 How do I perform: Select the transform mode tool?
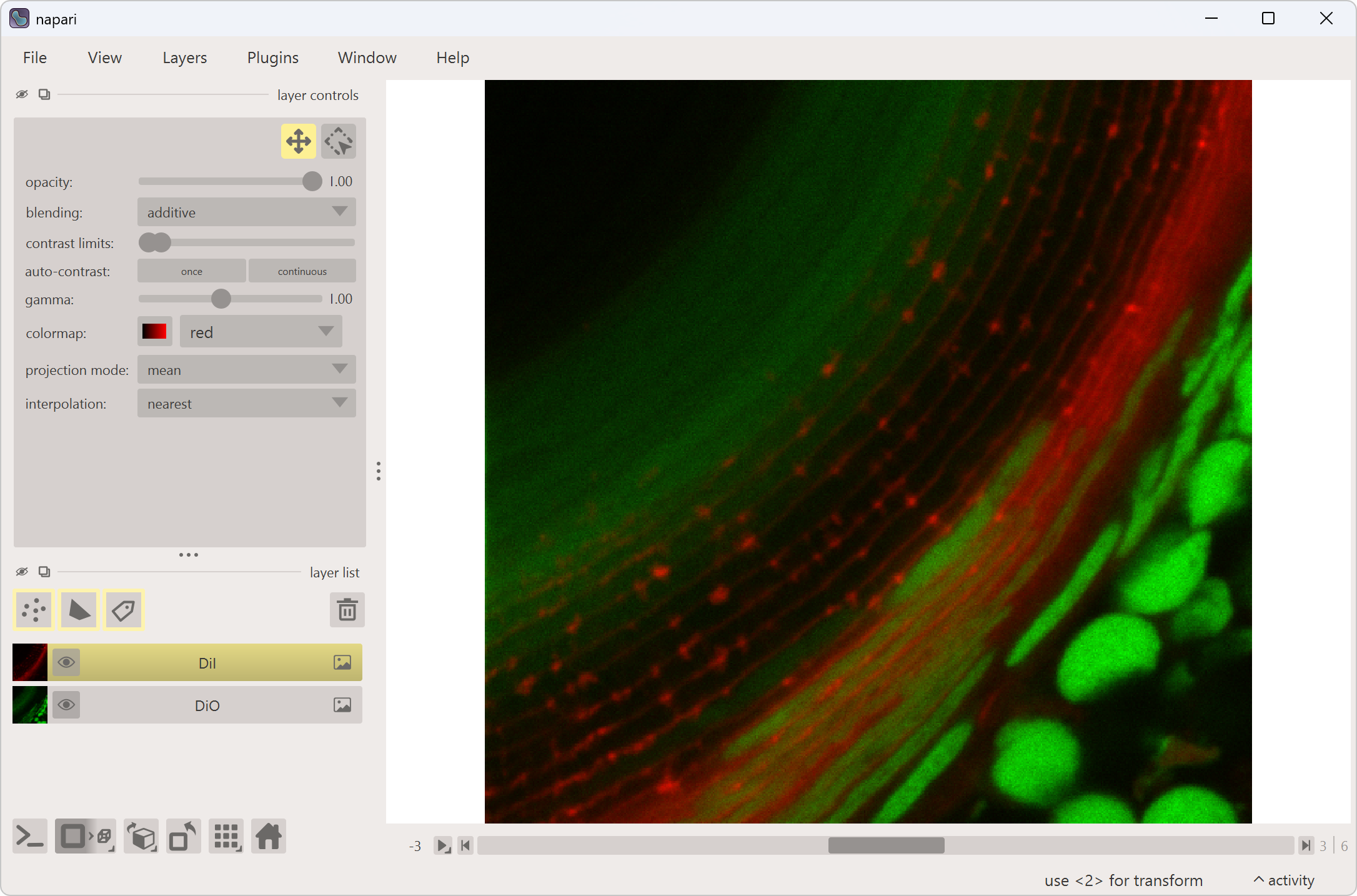coord(339,141)
